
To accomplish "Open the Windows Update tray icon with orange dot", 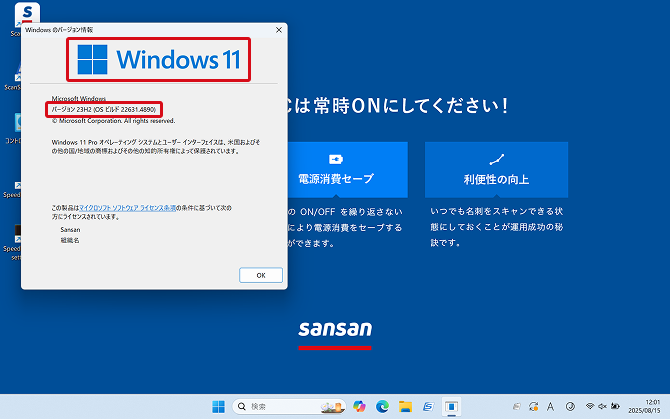I will (533, 407).
